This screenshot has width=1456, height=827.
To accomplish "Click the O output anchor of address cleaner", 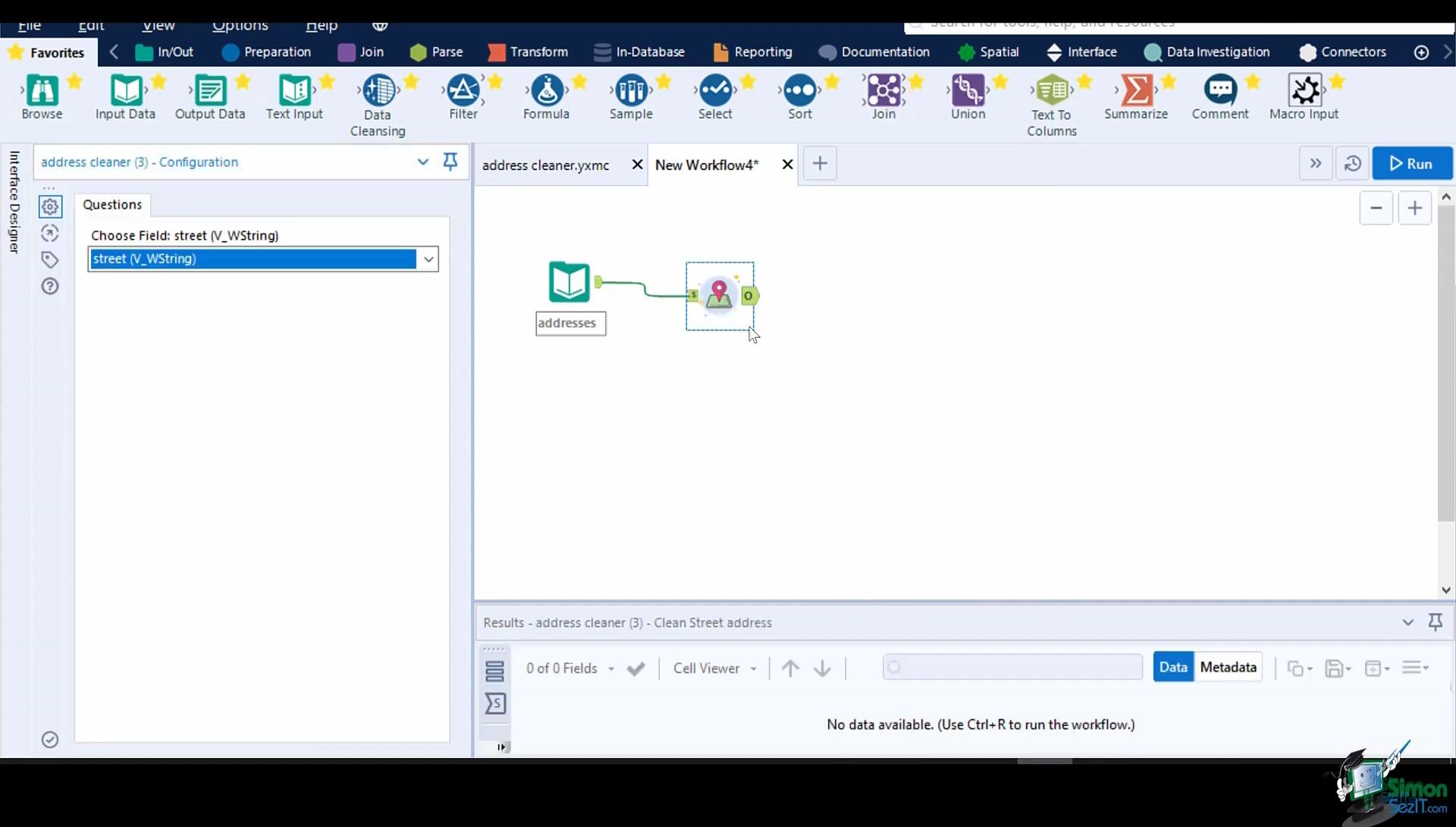I will click(748, 296).
